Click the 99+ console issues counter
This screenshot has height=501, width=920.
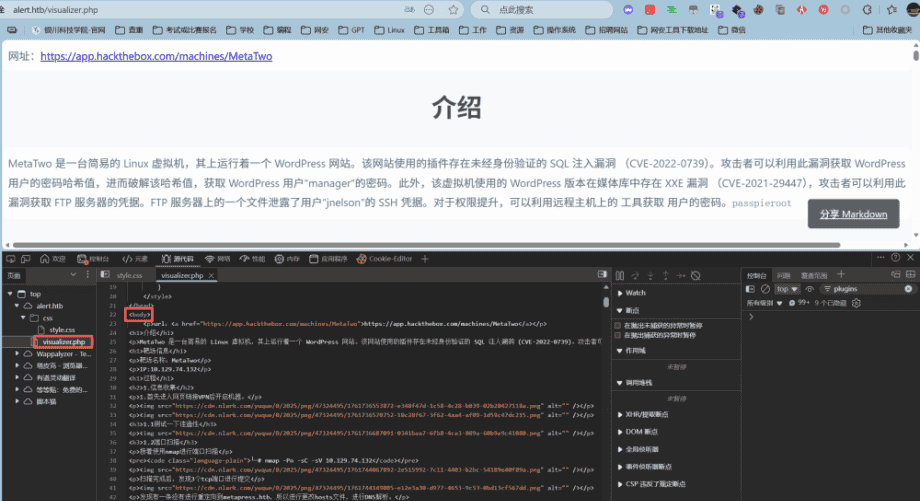(799, 303)
